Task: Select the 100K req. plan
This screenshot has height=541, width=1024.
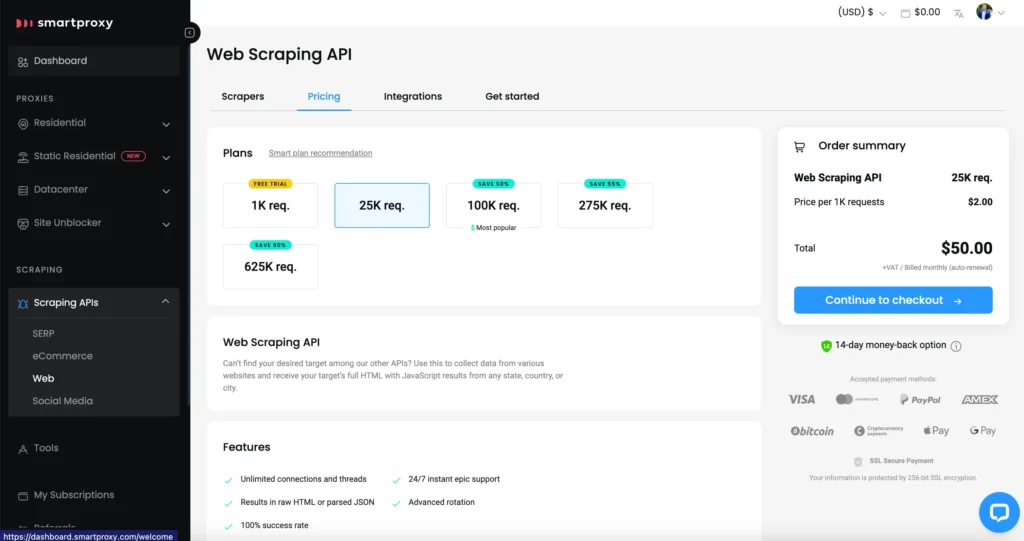Action: [493, 206]
